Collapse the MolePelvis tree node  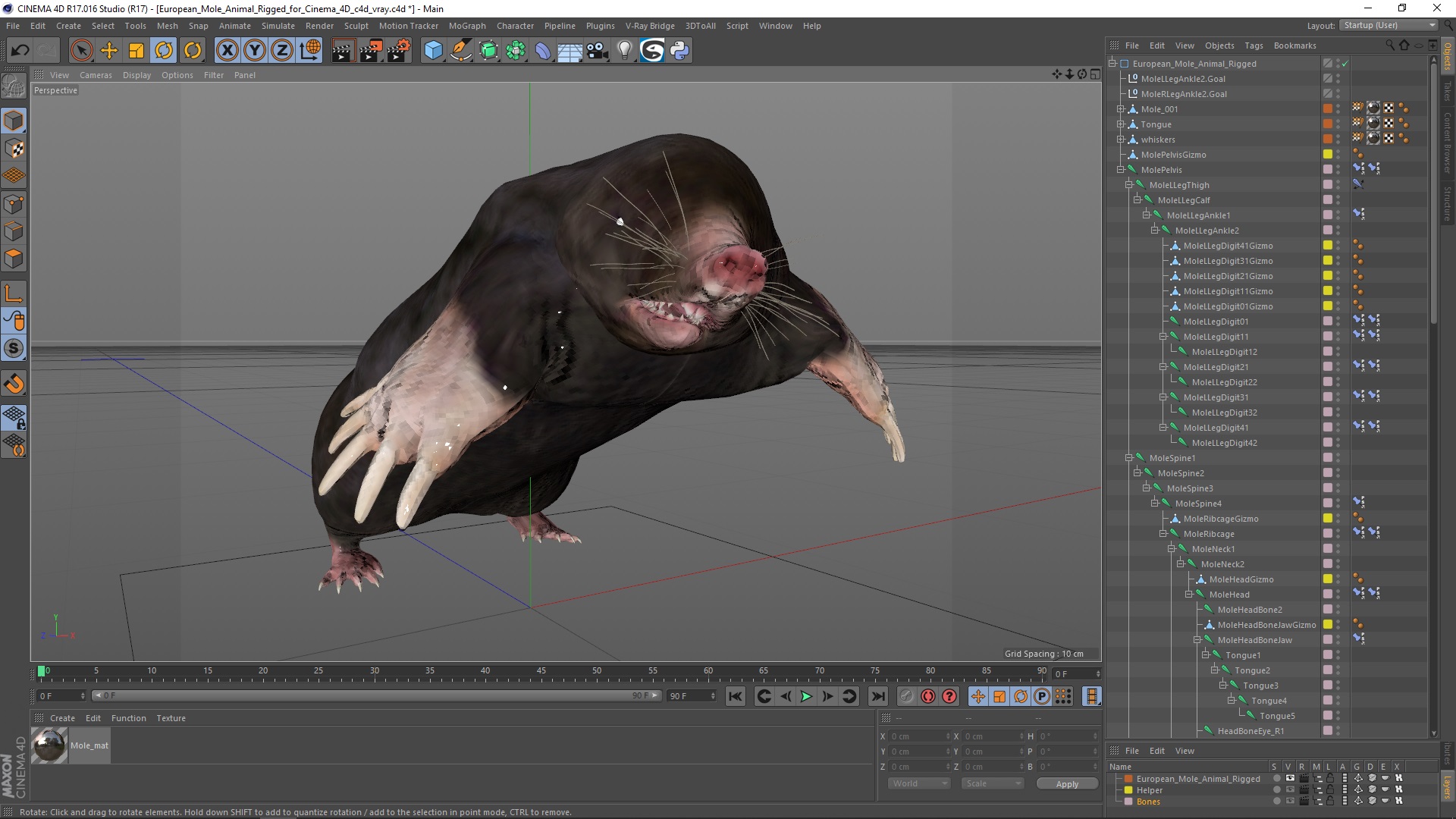[1121, 170]
